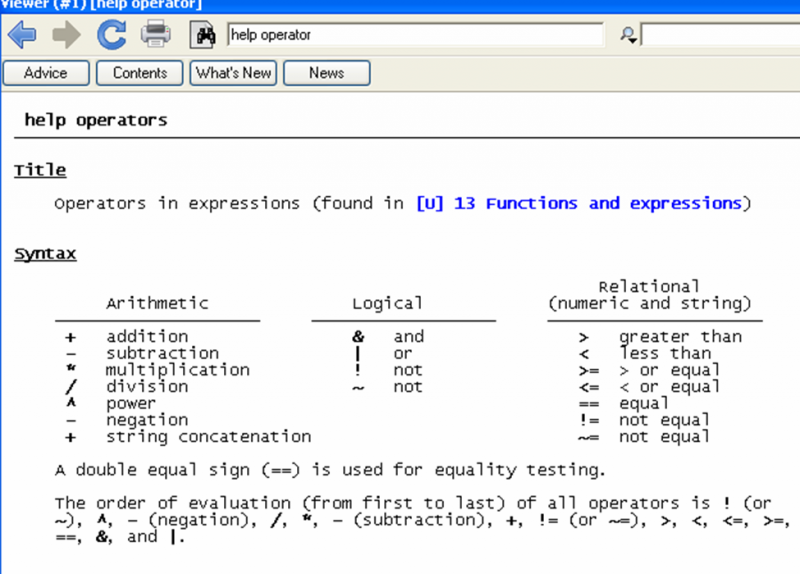Open the Advice page
The image size is (800, 574).
pos(46,73)
